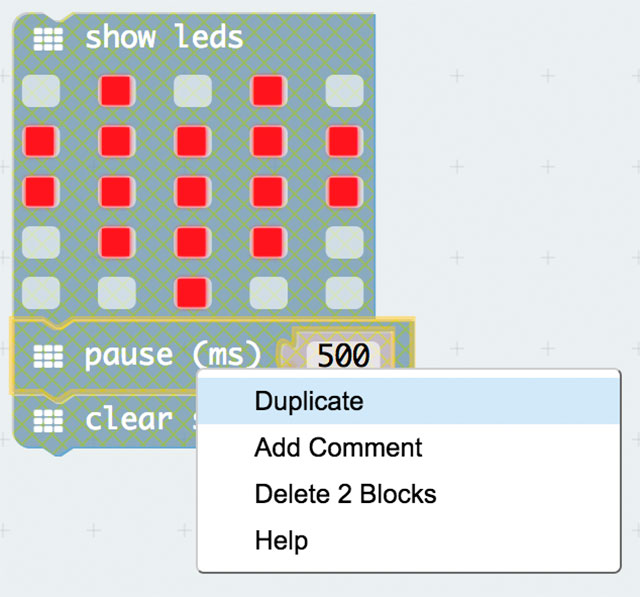Turn off the lit LED in bottom row
Screen dimensions: 640x597
click(193, 292)
